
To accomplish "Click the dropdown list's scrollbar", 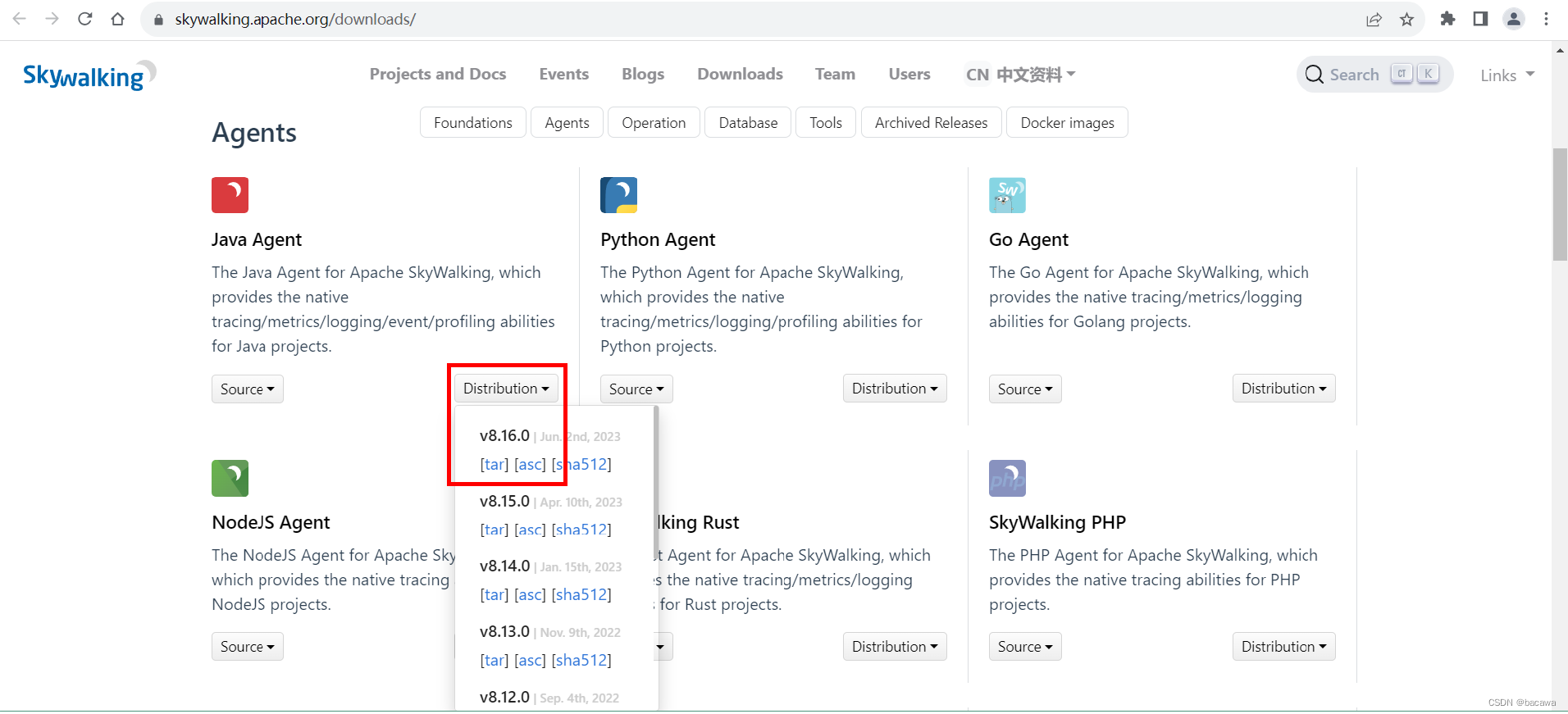I will pyautogui.click(x=655, y=484).
